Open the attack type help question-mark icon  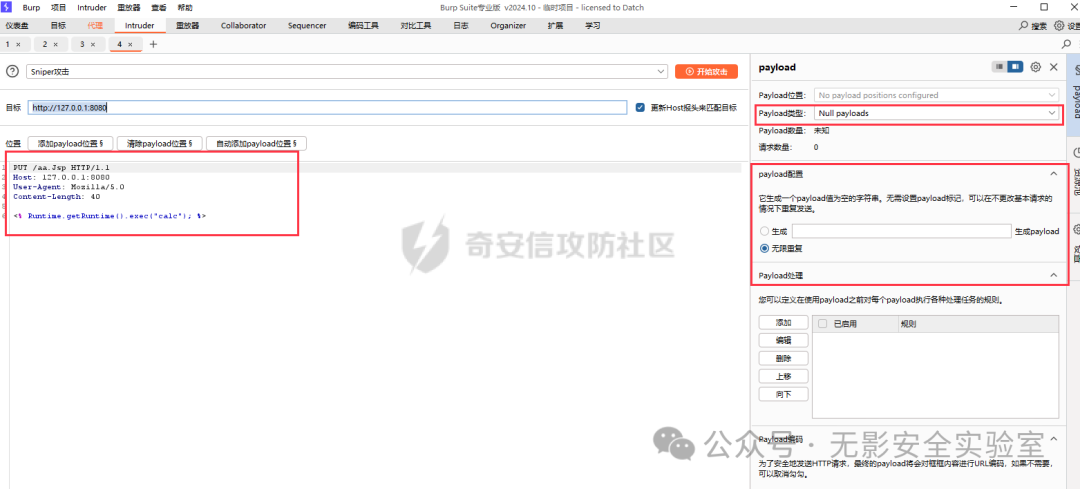(x=12, y=71)
